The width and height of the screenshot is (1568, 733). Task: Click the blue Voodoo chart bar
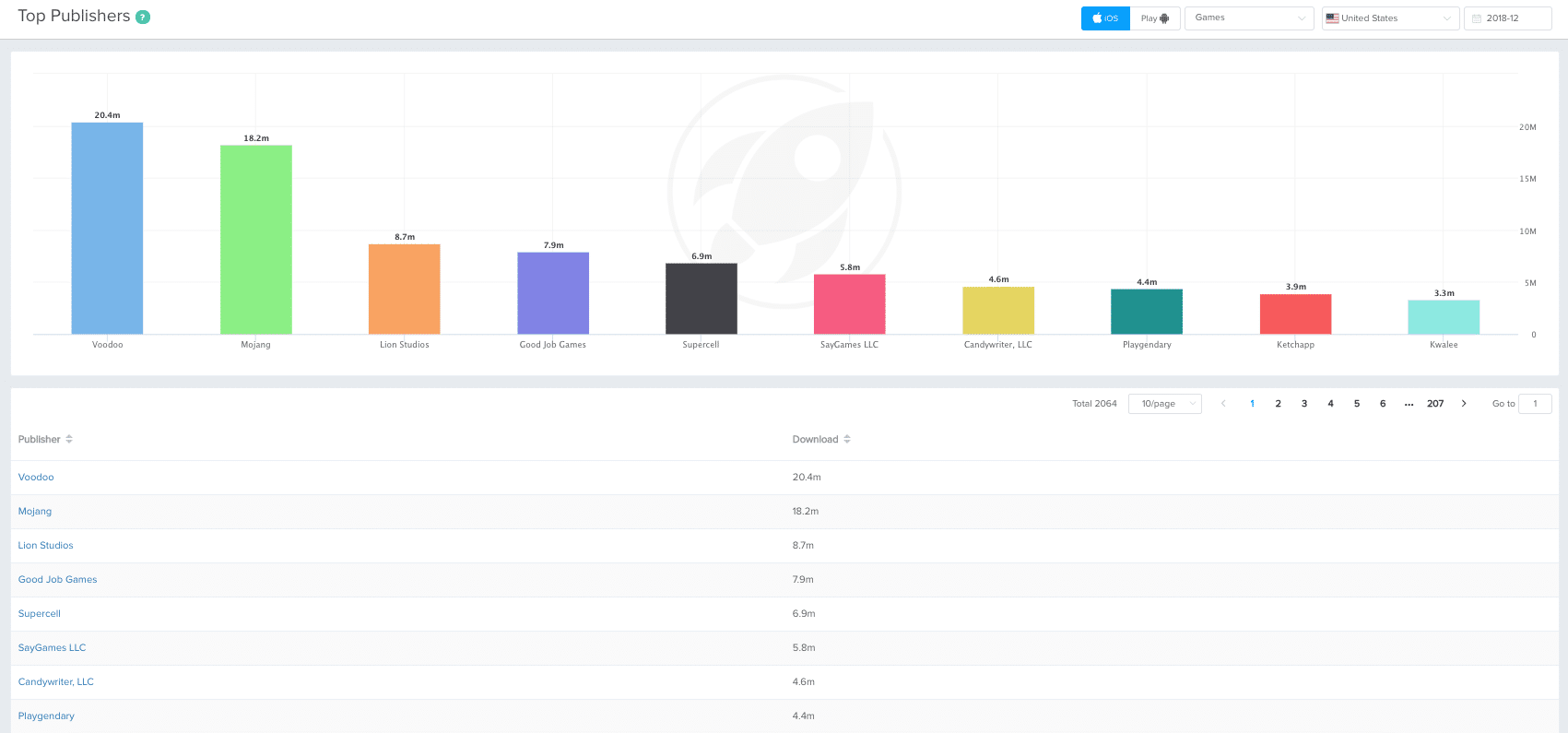coord(107,229)
